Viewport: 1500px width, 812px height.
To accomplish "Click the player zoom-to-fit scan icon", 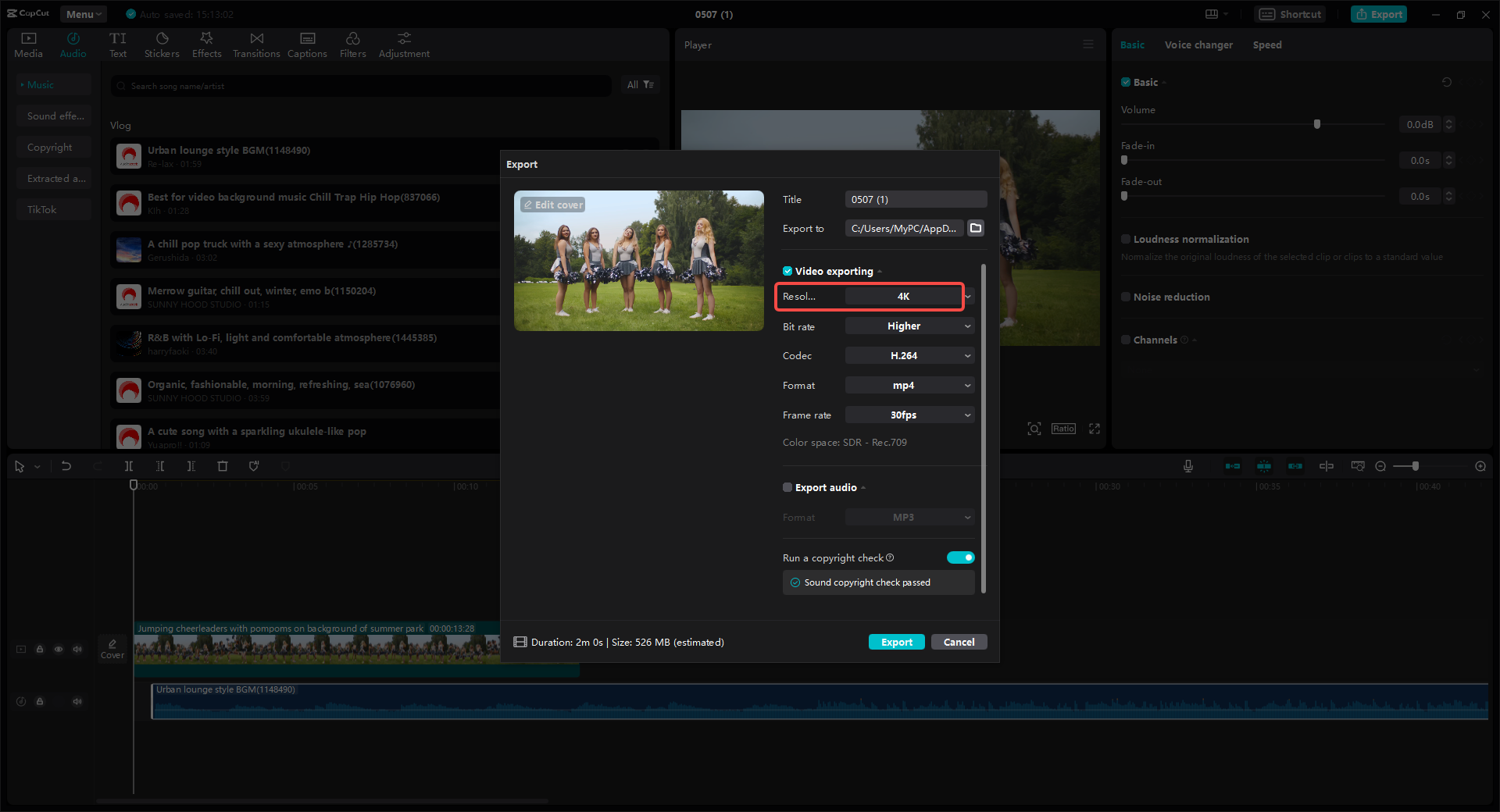I will pos(1034,429).
